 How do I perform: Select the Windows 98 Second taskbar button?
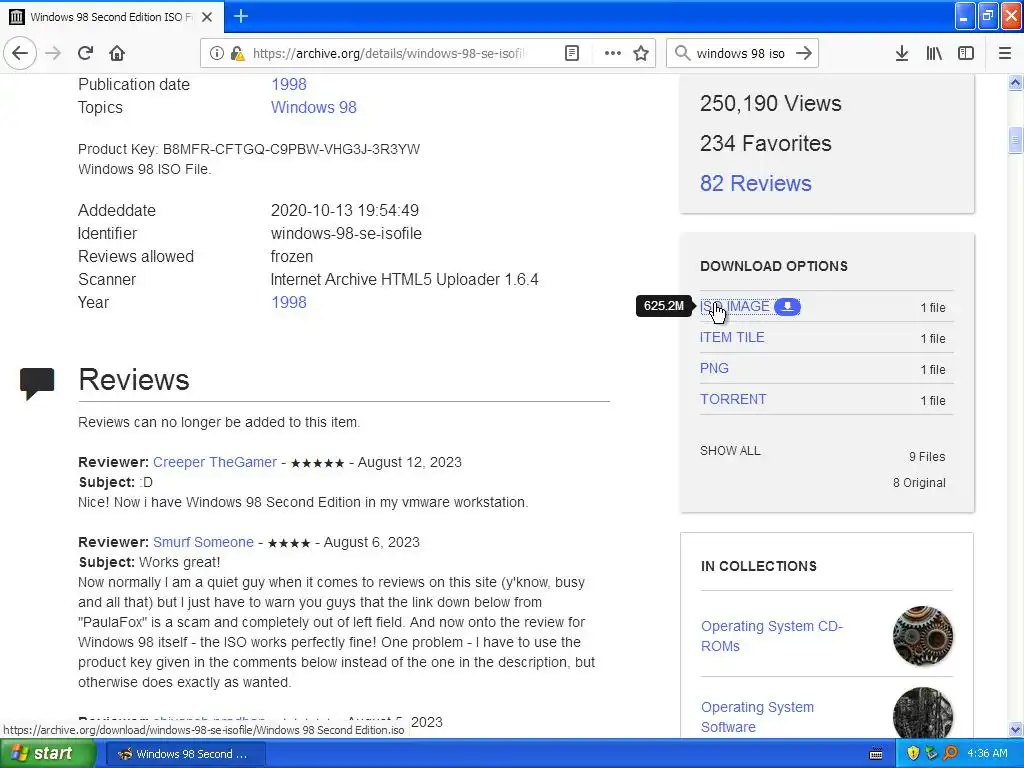pyautogui.click(x=184, y=754)
